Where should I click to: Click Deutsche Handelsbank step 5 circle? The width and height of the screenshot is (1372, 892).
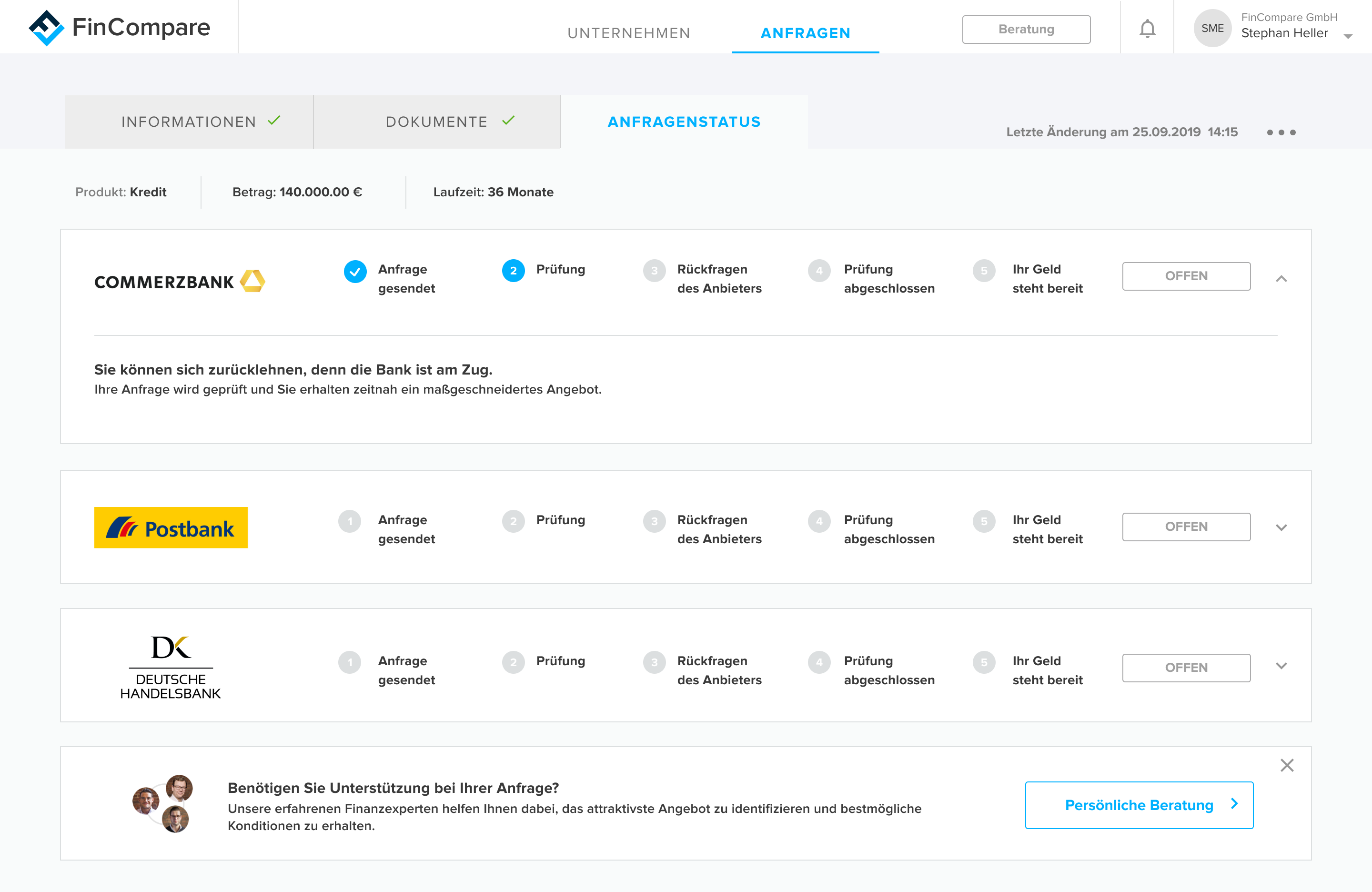[984, 662]
